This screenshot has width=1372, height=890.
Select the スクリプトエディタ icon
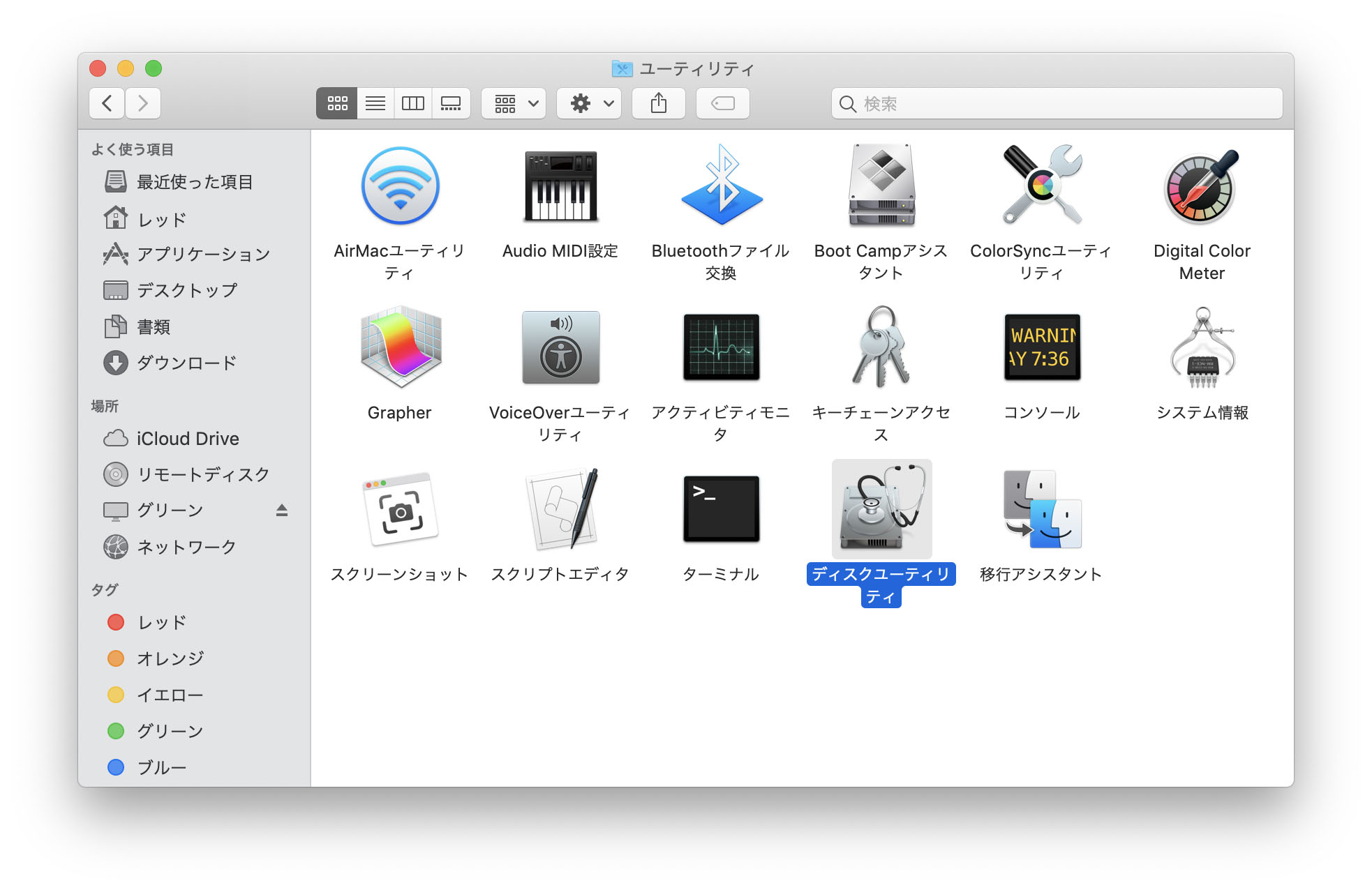coord(562,509)
